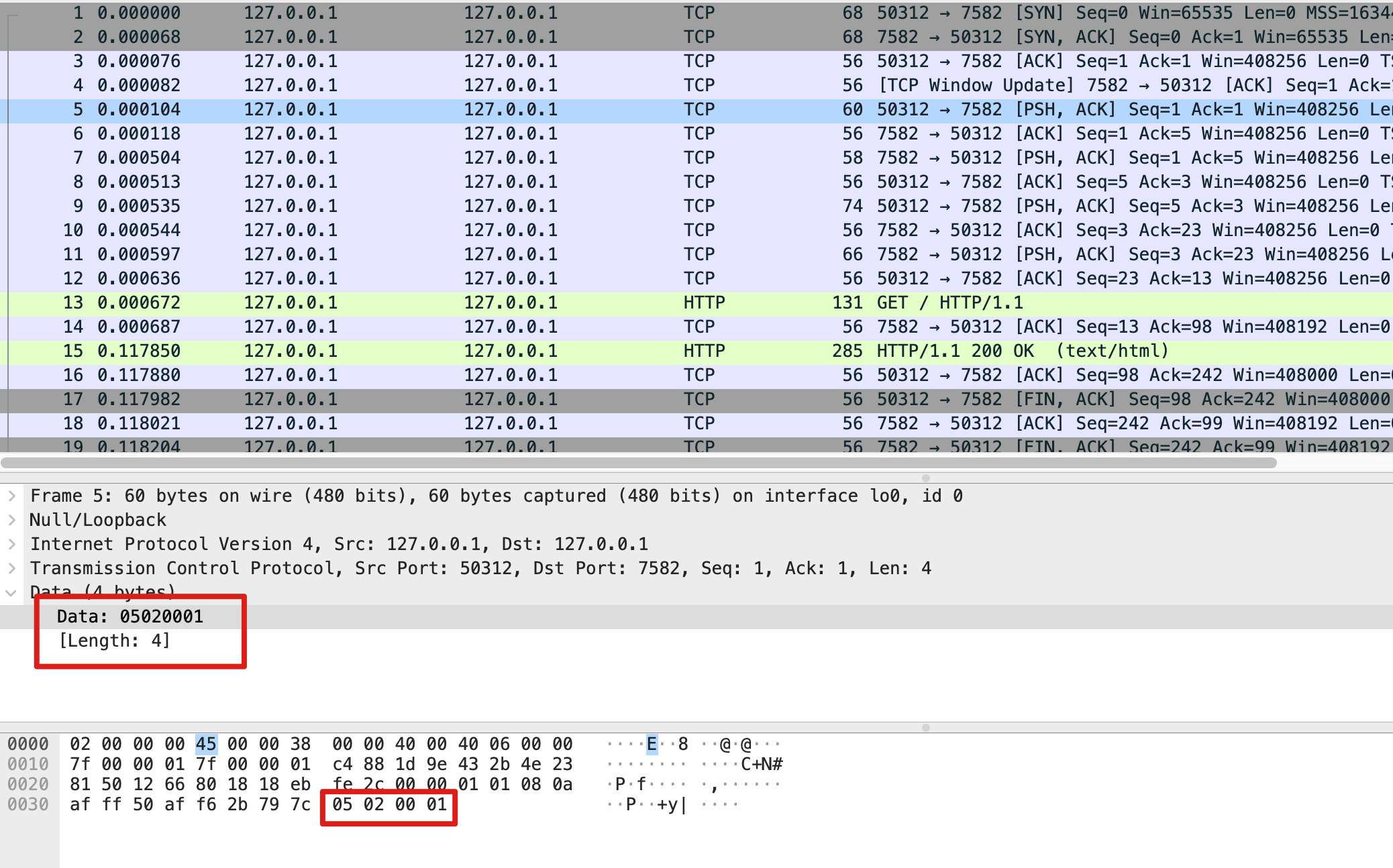
Task: Click the [Length: 4] tree item
Action: point(115,641)
